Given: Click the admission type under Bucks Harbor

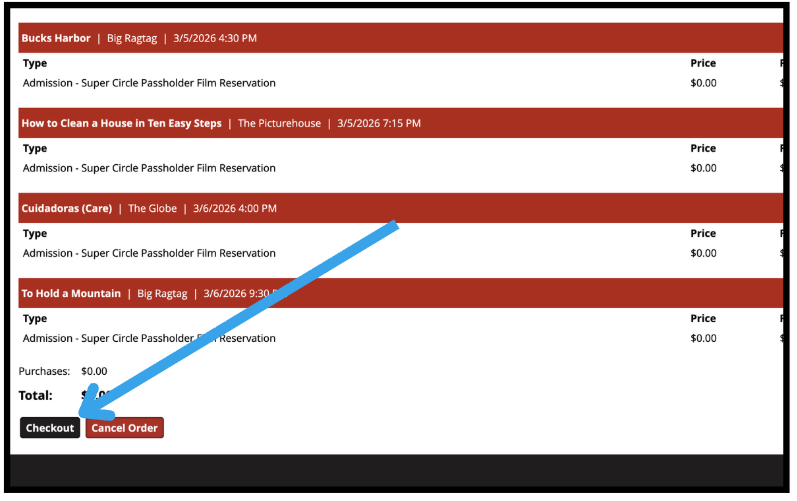Looking at the screenshot, I should click(x=149, y=83).
